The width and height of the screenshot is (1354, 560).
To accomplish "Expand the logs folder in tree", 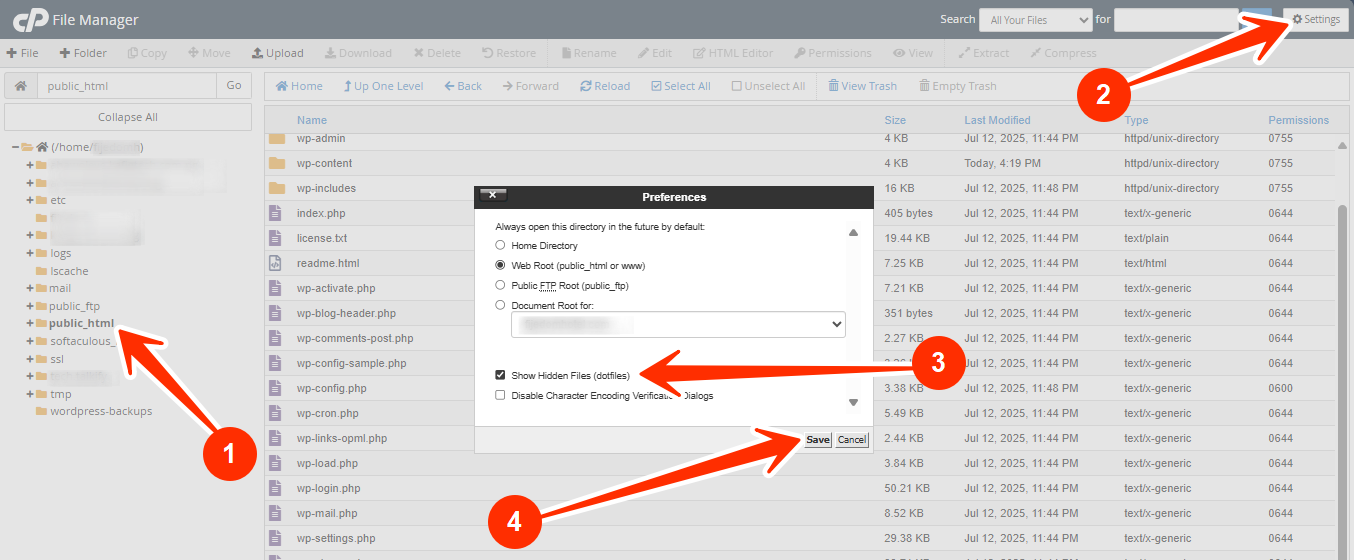I will 30,253.
